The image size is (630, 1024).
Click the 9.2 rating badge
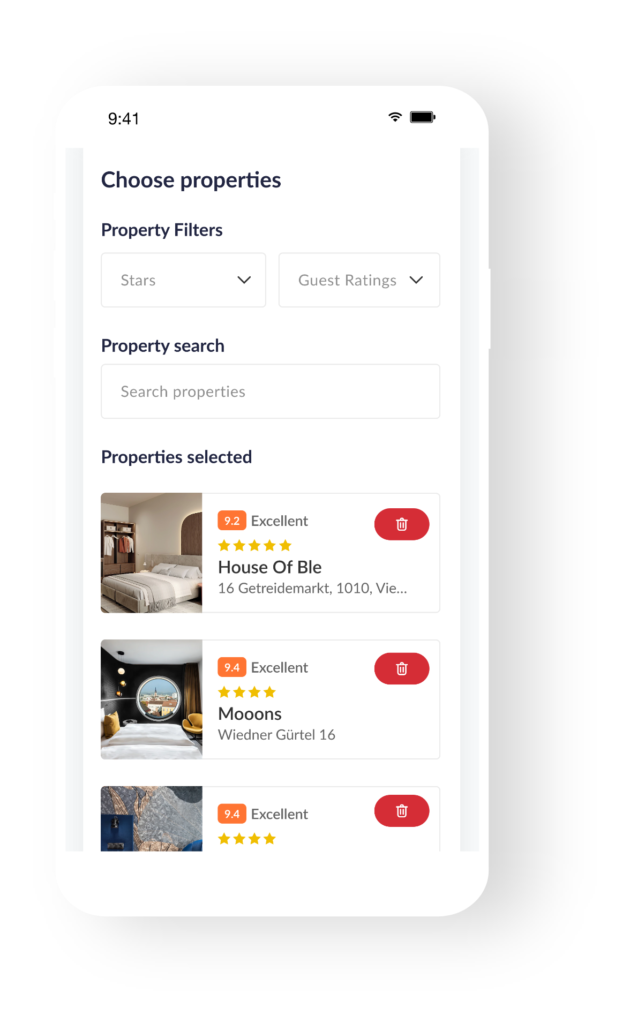point(232,520)
